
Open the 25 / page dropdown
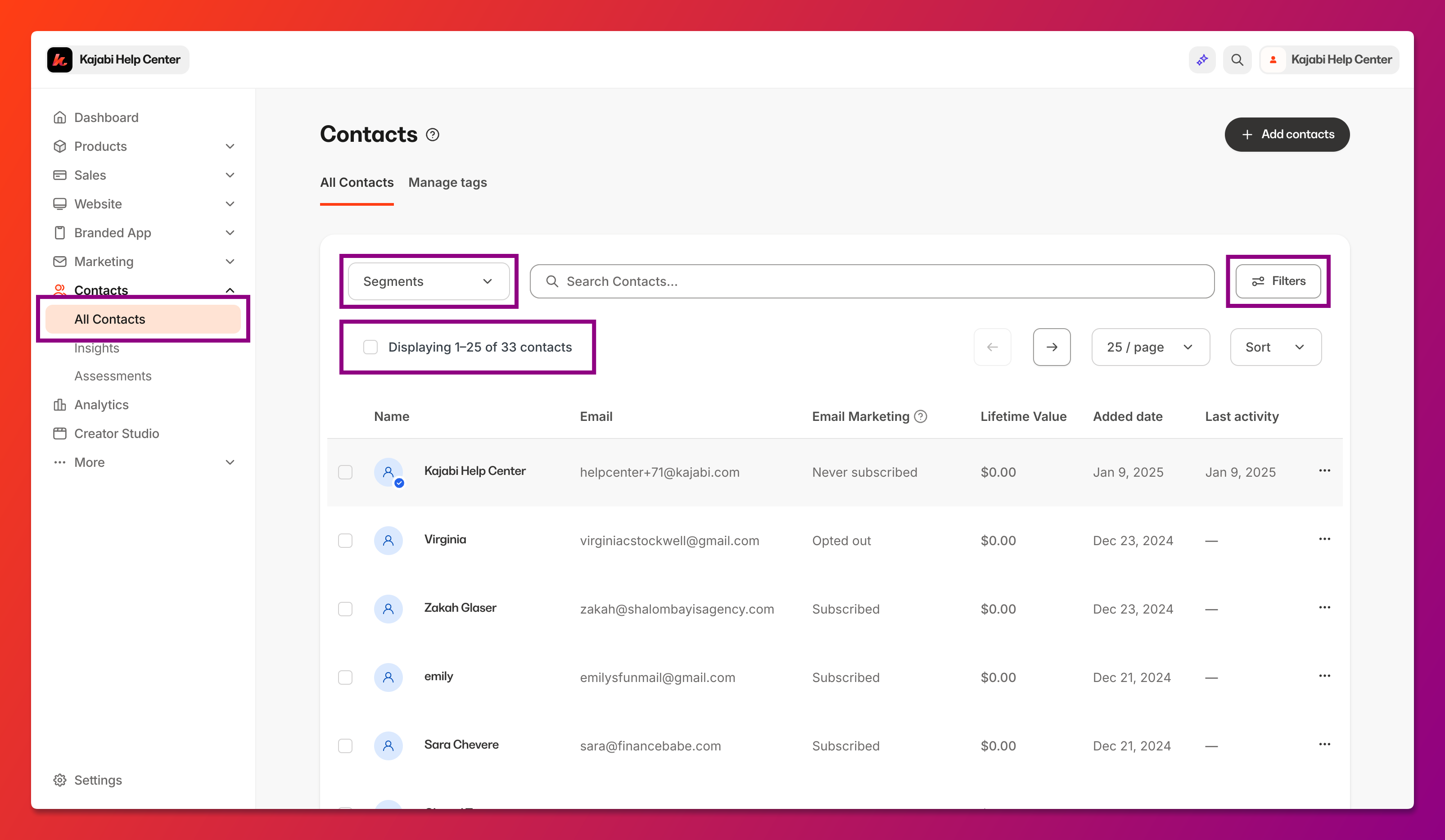coord(1150,347)
